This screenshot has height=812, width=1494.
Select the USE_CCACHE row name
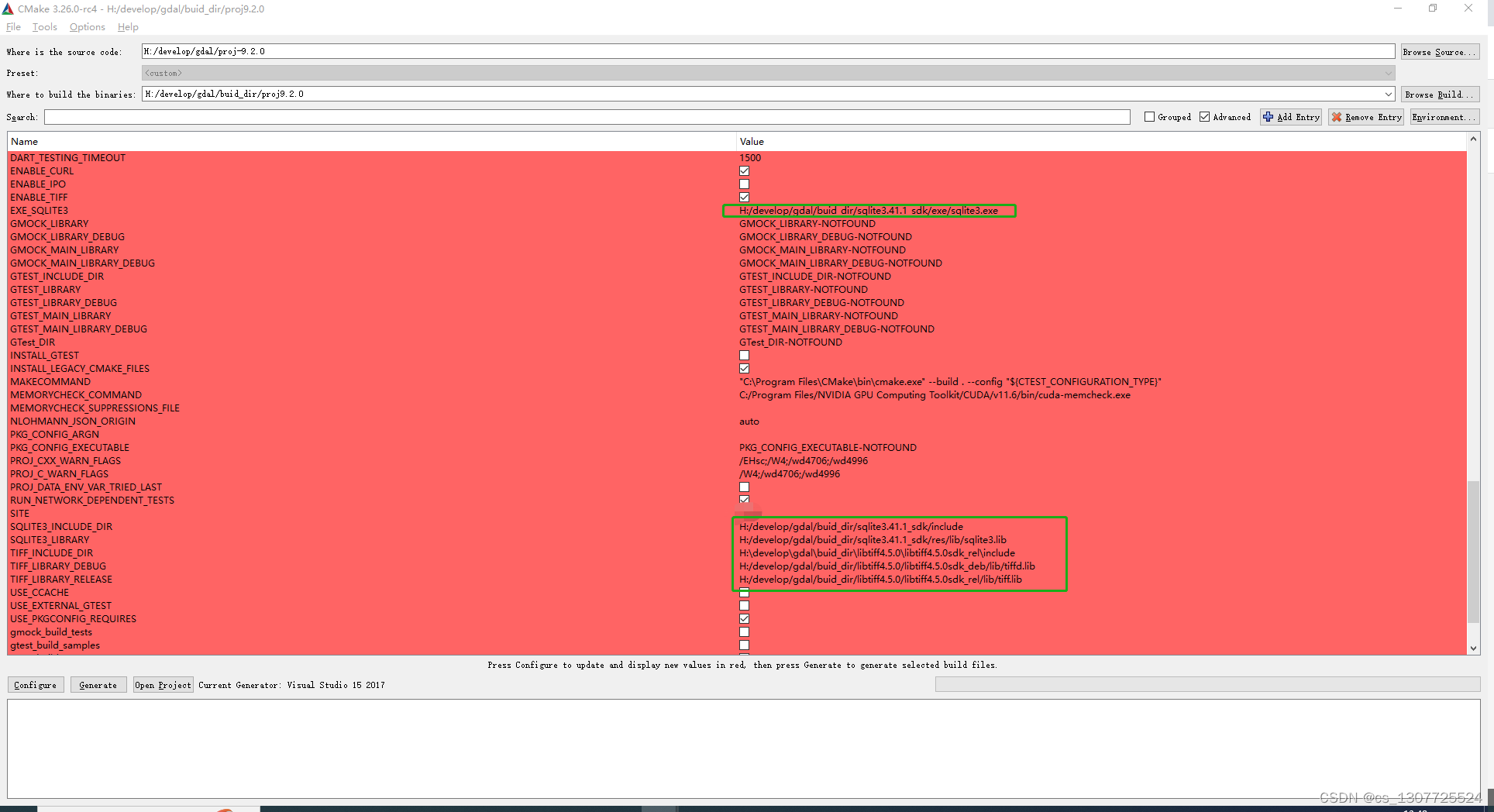tap(40, 593)
